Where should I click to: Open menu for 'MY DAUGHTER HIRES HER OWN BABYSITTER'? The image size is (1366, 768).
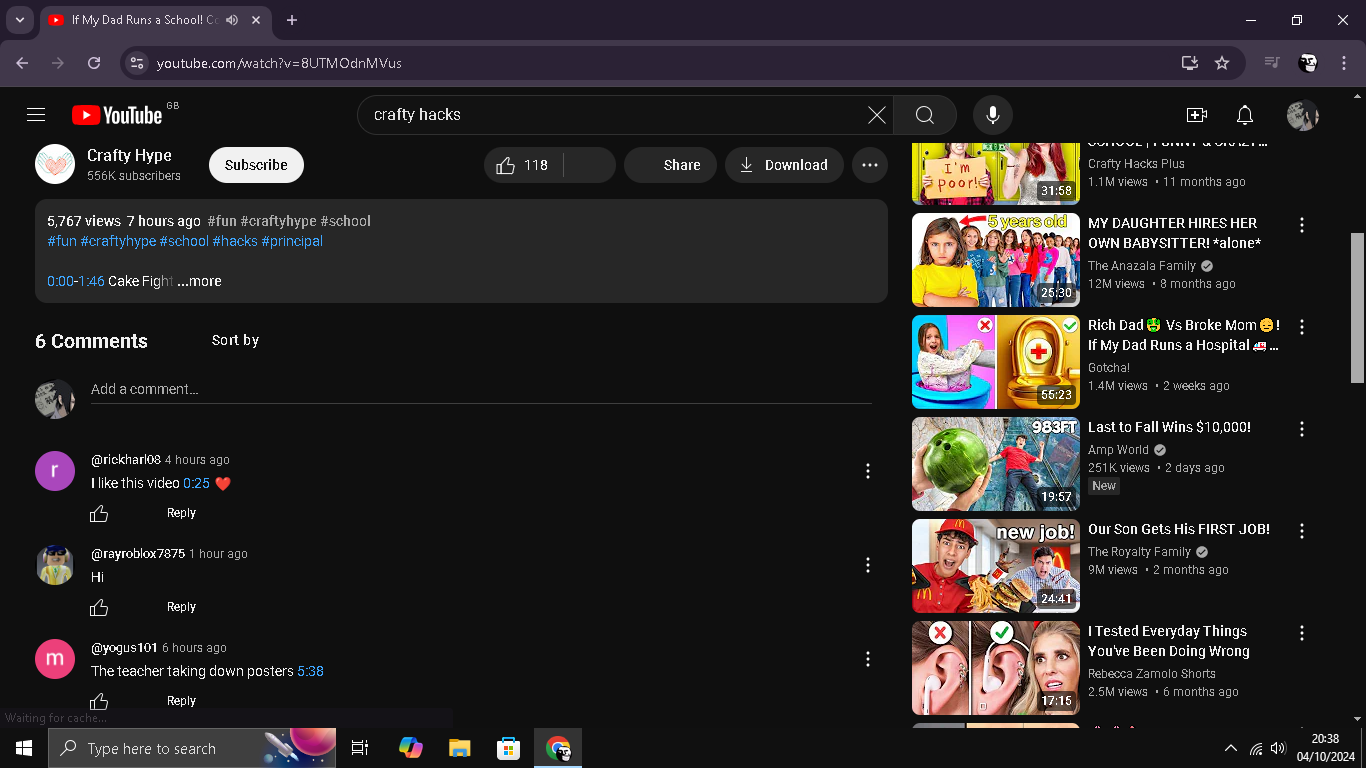tap(1302, 225)
